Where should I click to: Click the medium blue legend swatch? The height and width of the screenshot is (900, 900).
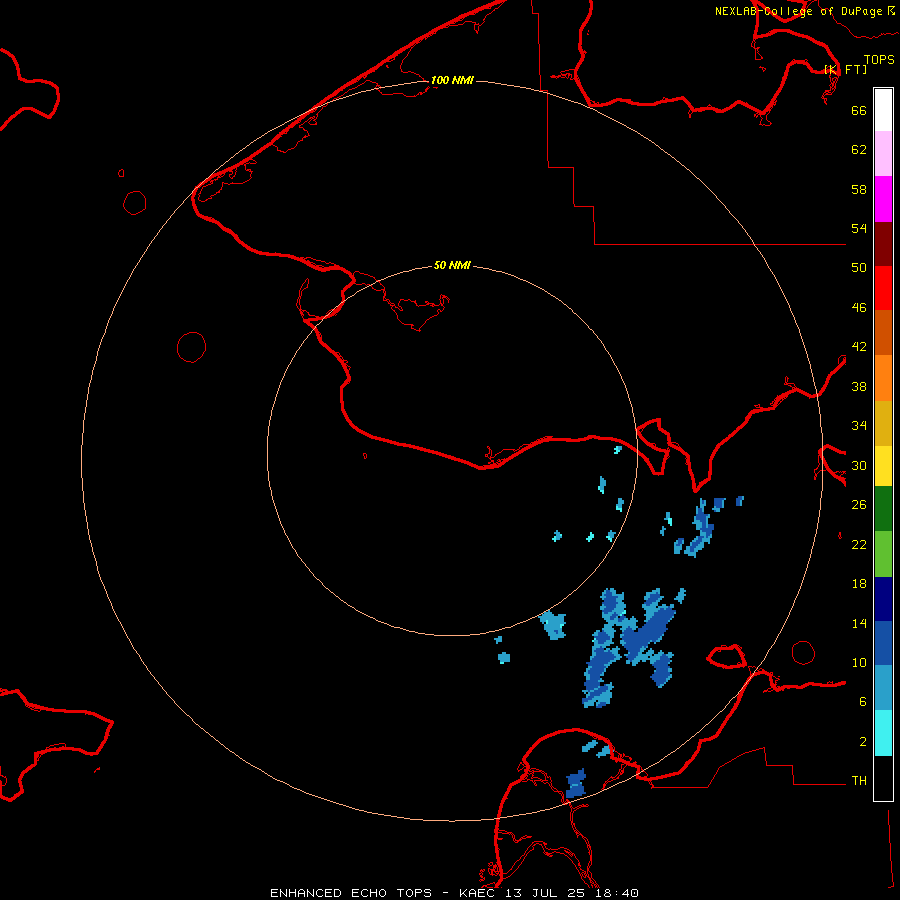tap(883, 643)
